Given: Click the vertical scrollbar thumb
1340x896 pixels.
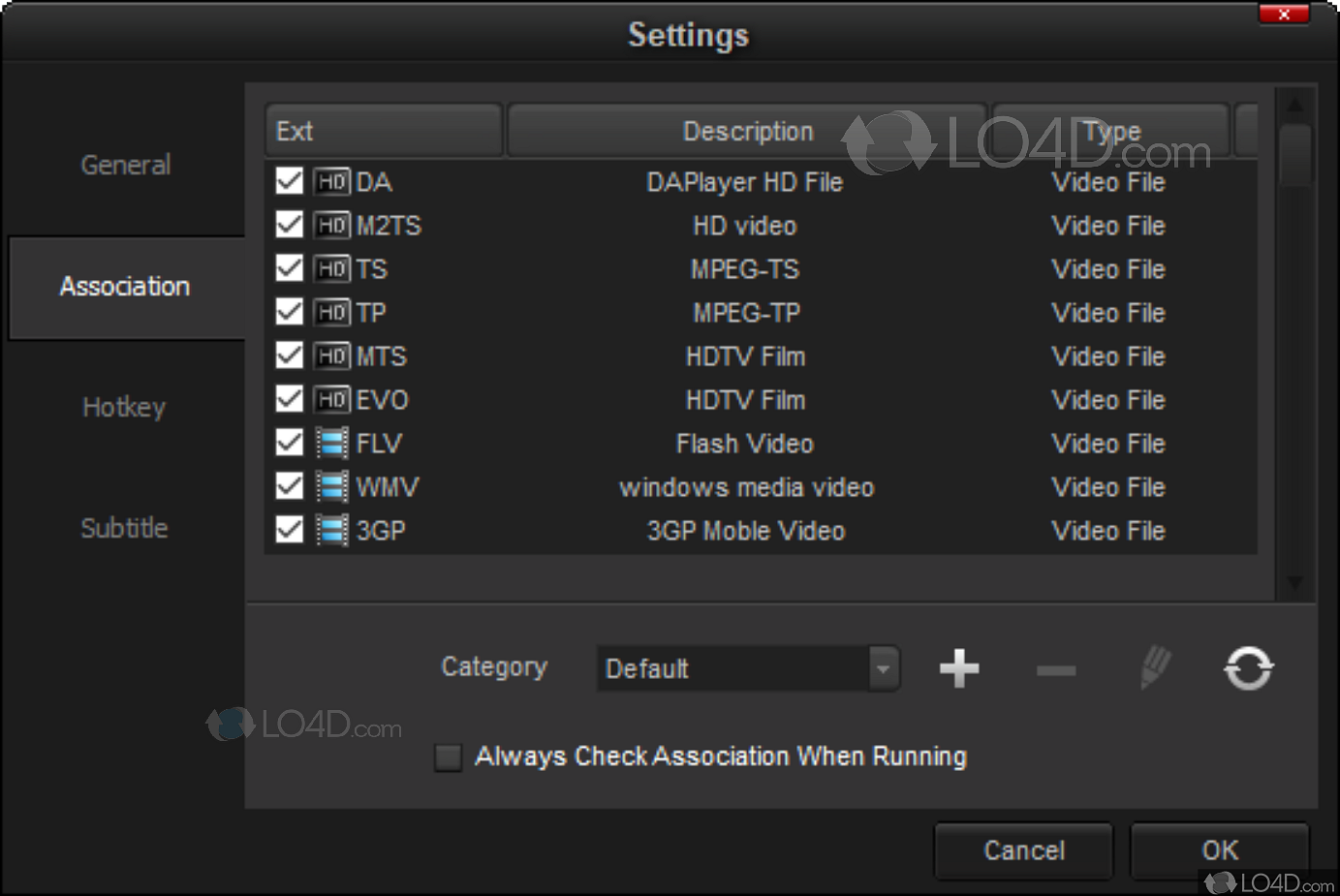Looking at the screenshot, I should 1295,155.
